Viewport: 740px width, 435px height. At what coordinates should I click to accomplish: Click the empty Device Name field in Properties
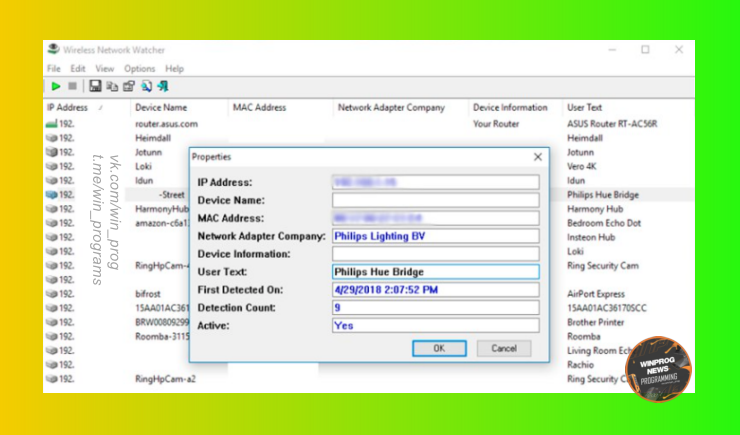(435, 200)
